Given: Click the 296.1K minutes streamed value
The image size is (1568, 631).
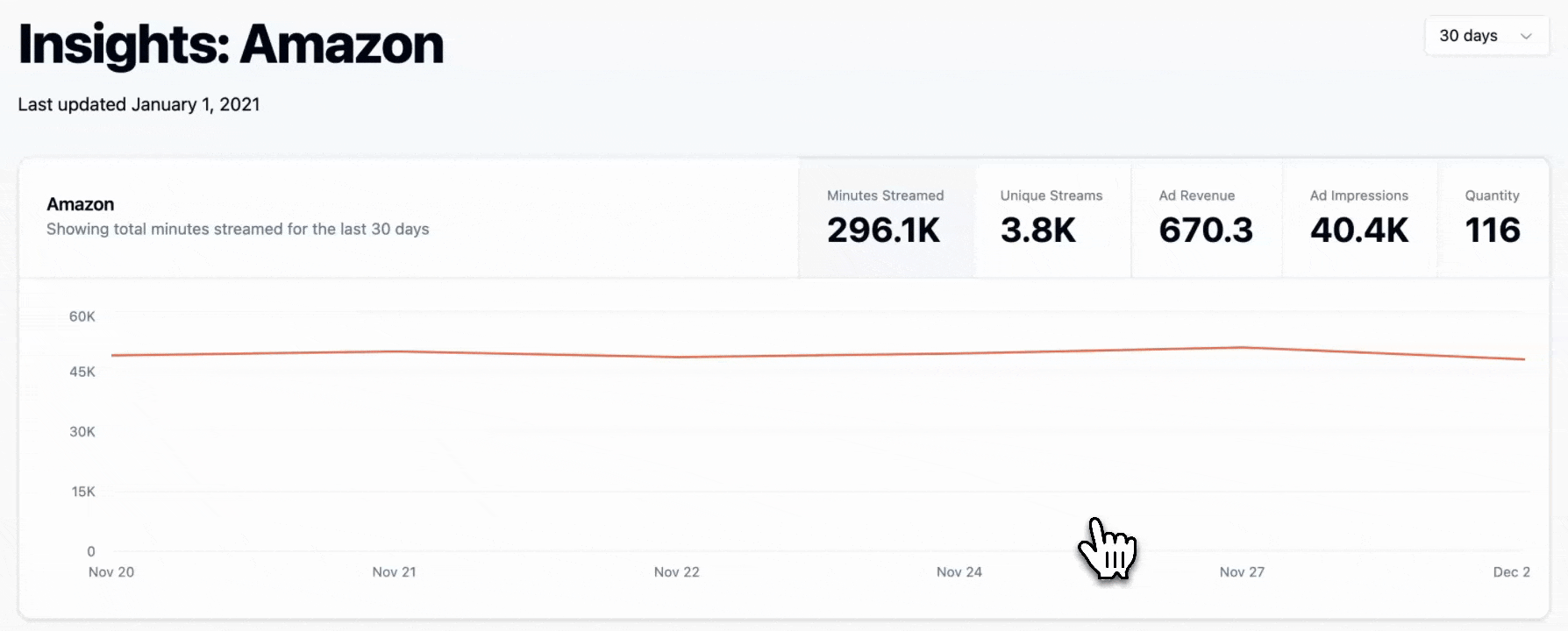Looking at the screenshot, I should [883, 230].
